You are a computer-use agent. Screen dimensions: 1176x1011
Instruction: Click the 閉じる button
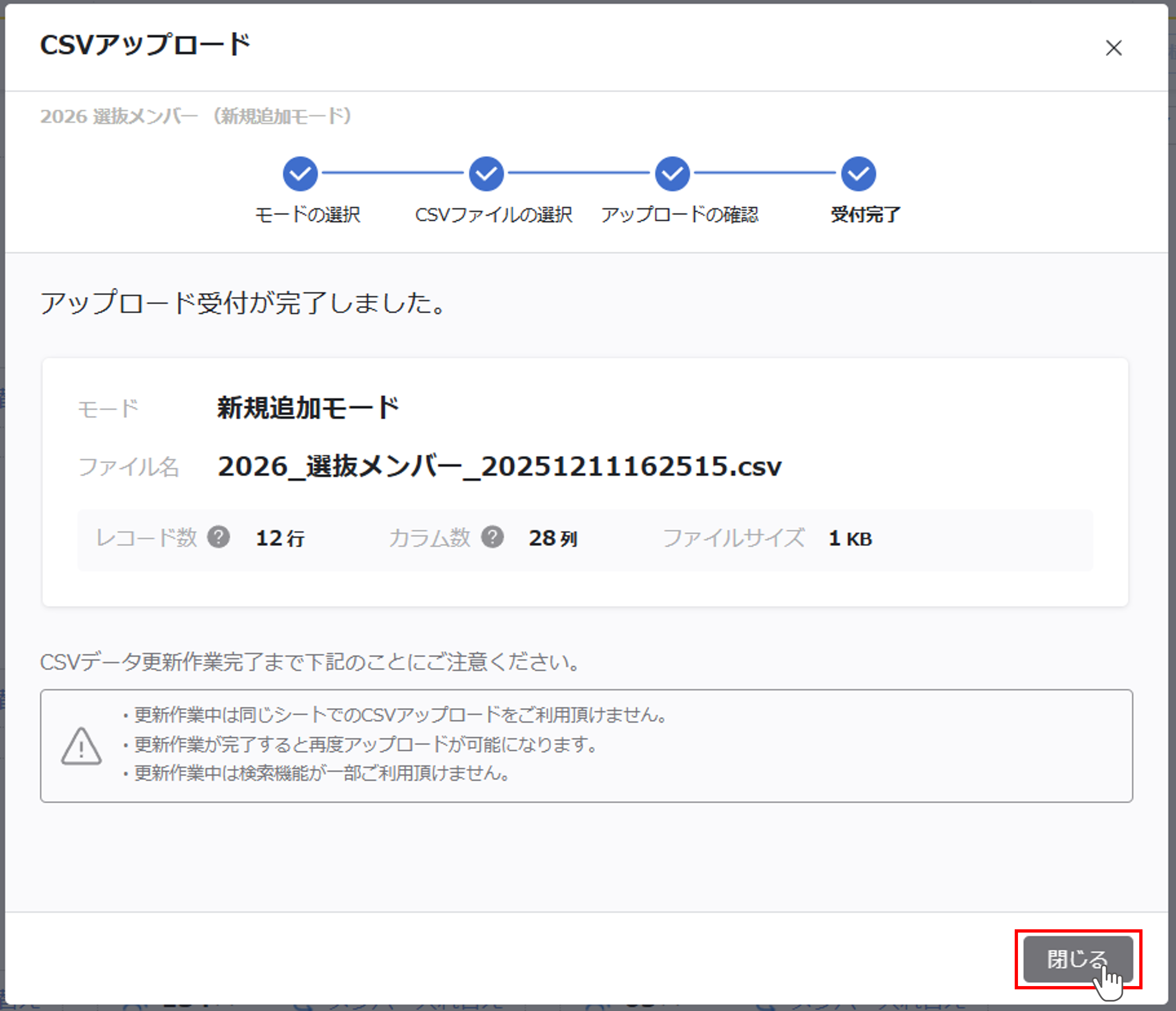(x=1077, y=960)
